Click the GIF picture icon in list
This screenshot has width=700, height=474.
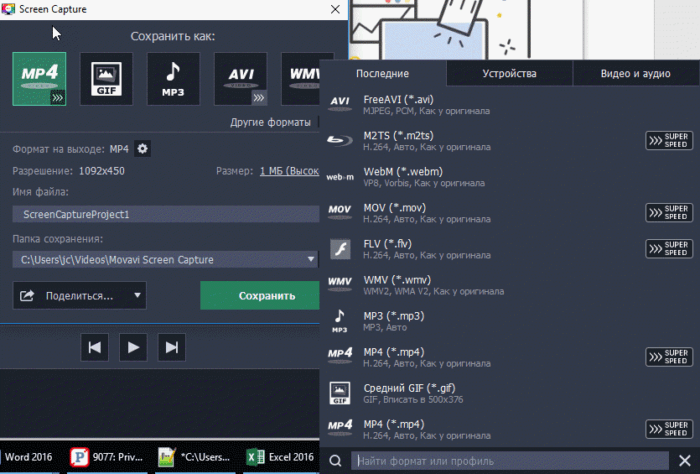click(340, 393)
